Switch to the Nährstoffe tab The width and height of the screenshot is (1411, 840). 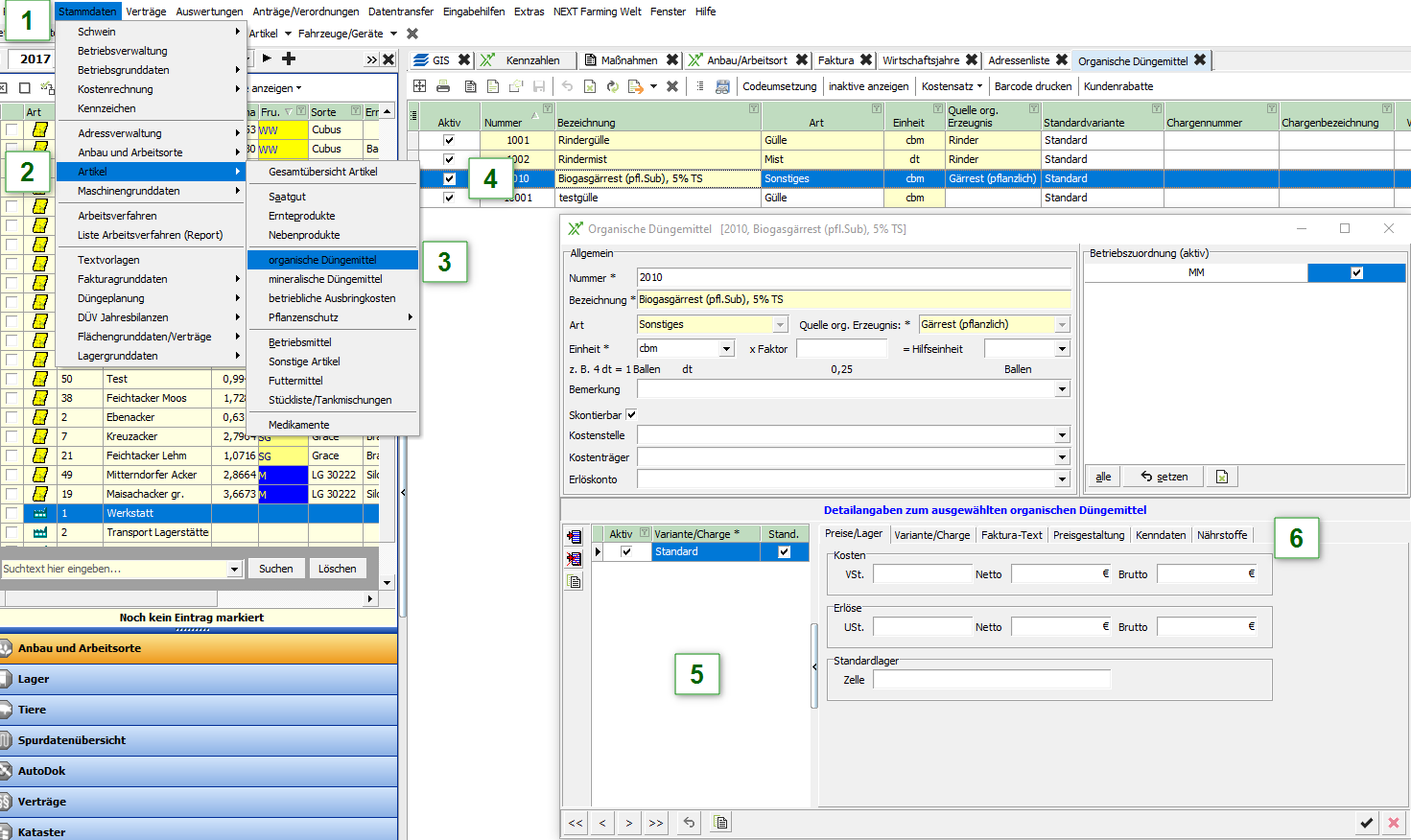click(x=1221, y=535)
